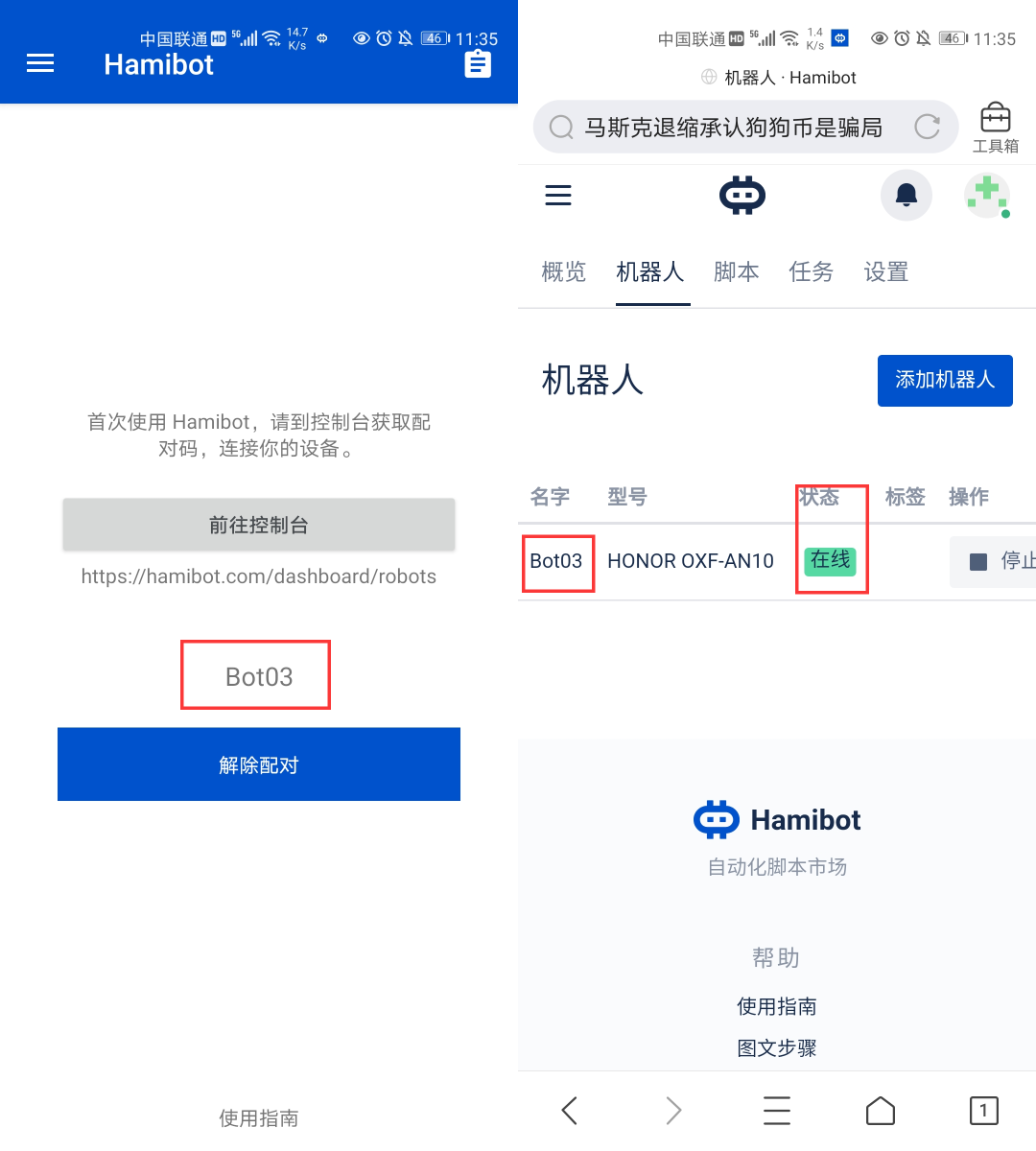Open the 使用指南 link under 帮助
1036x1151 pixels.
point(777,1006)
